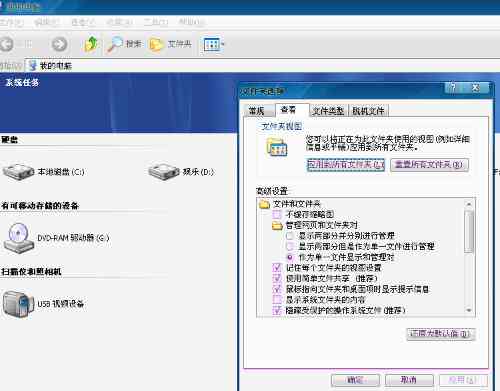500x391 pixels.
Task: Click the address bar showing 我的电脑
Action: [x=263, y=66]
